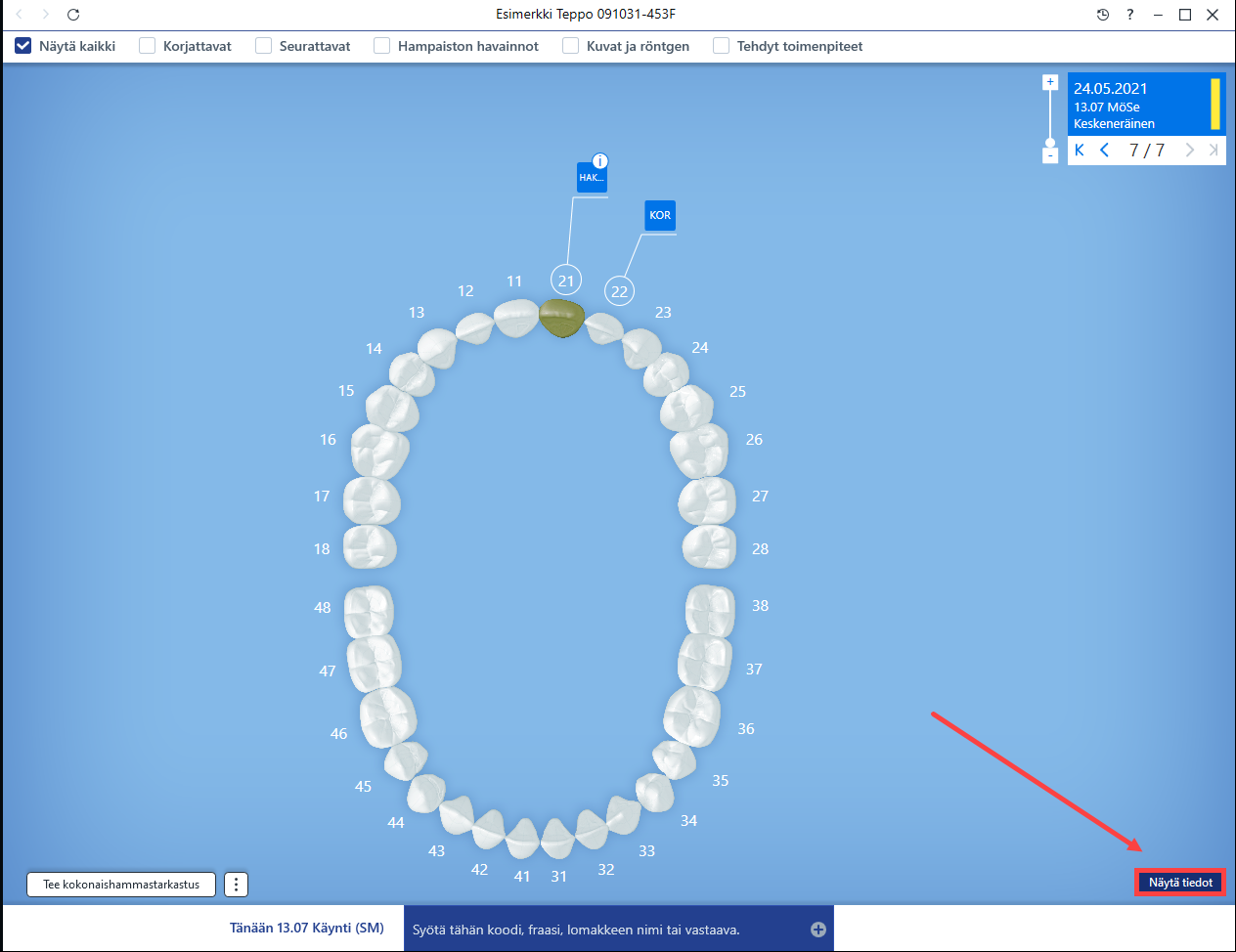Zoom in with the plus button

[x=1050, y=82]
